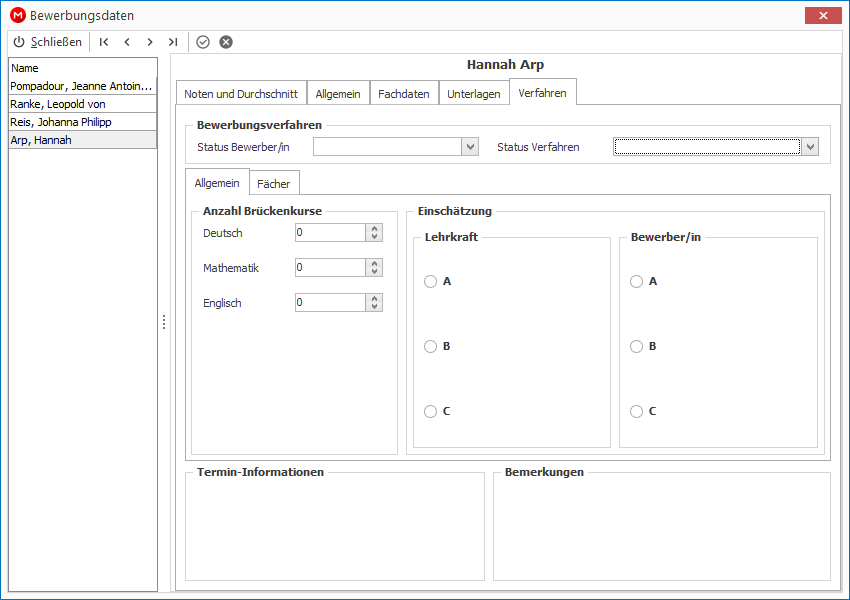Select Lehrkraft rating A radio button
This screenshot has height=600, width=850.
pyautogui.click(x=430, y=281)
